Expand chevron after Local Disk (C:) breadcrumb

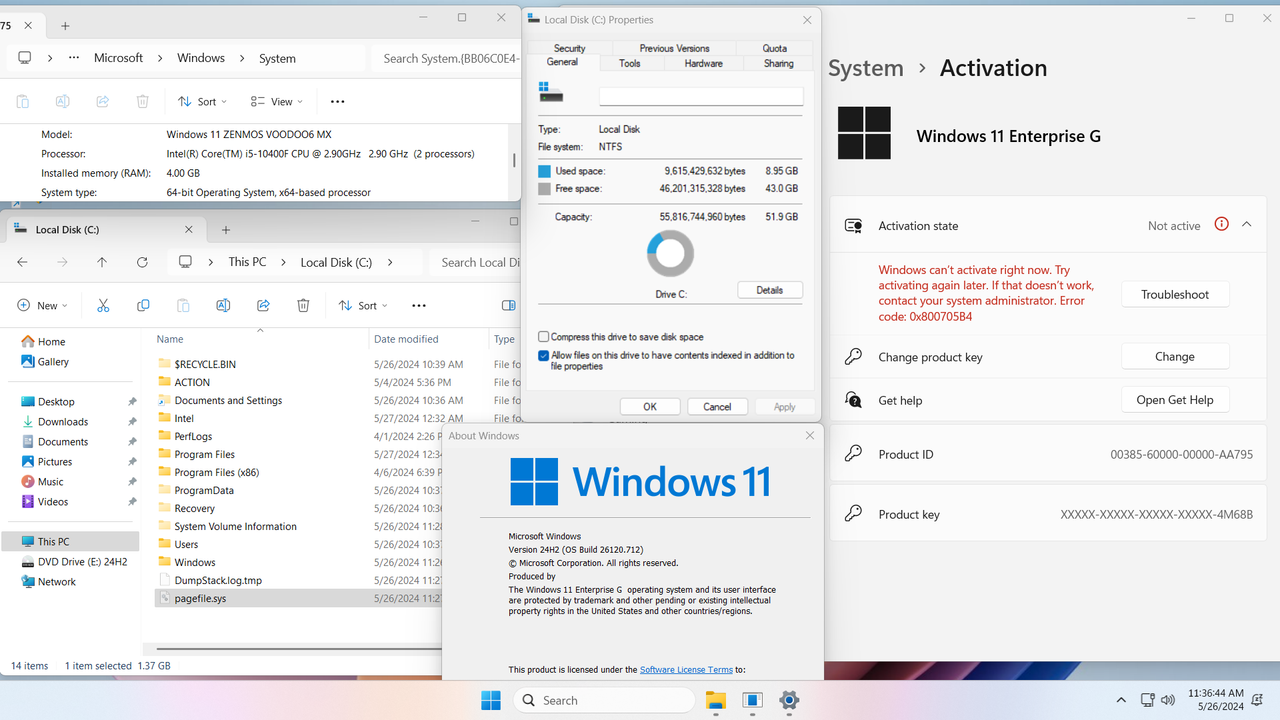[x=390, y=262]
